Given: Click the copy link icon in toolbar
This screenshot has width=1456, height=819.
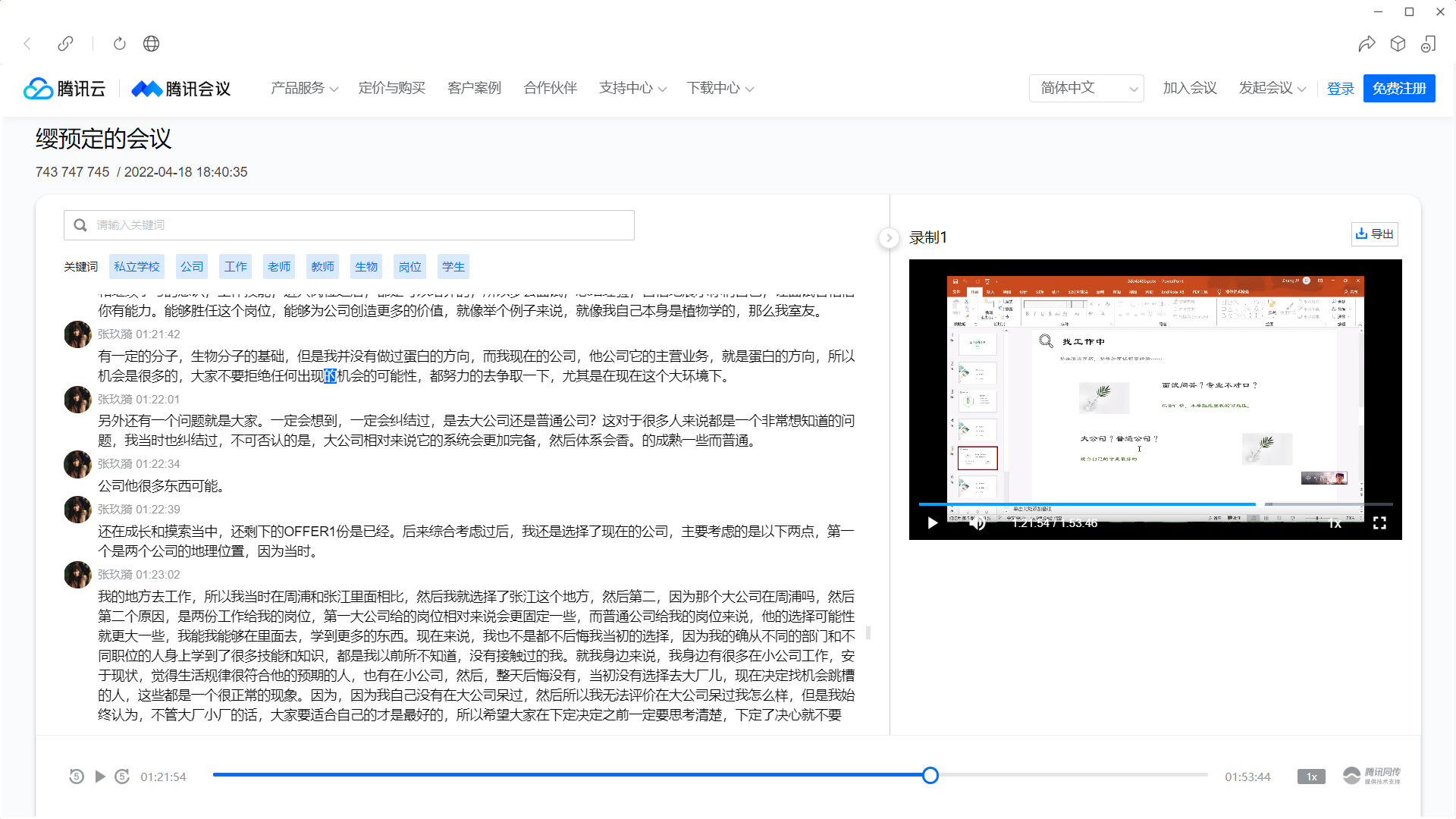Looking at the screenshot, I should 65,43.
